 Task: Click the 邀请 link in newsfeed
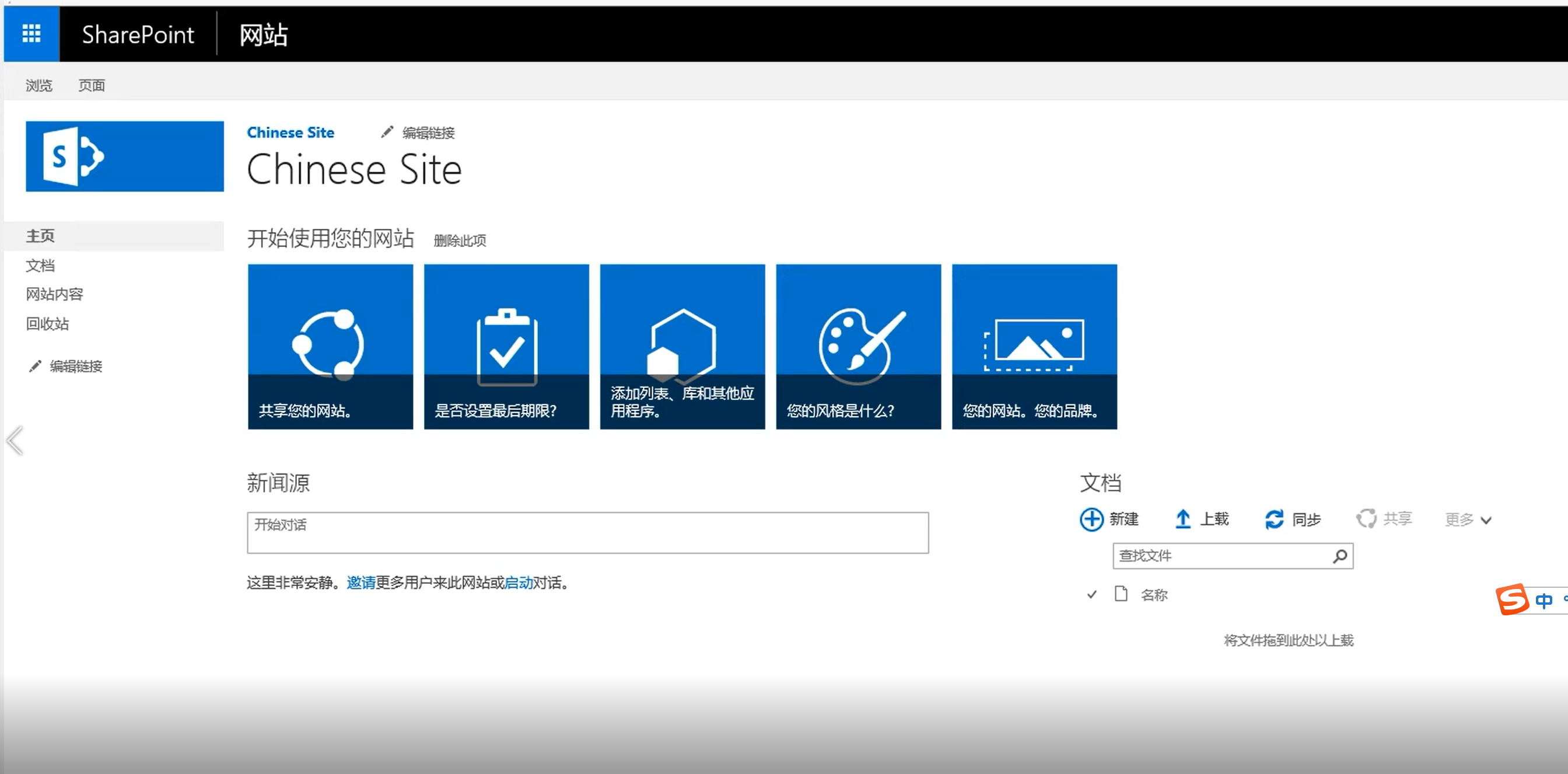point(360,583)
